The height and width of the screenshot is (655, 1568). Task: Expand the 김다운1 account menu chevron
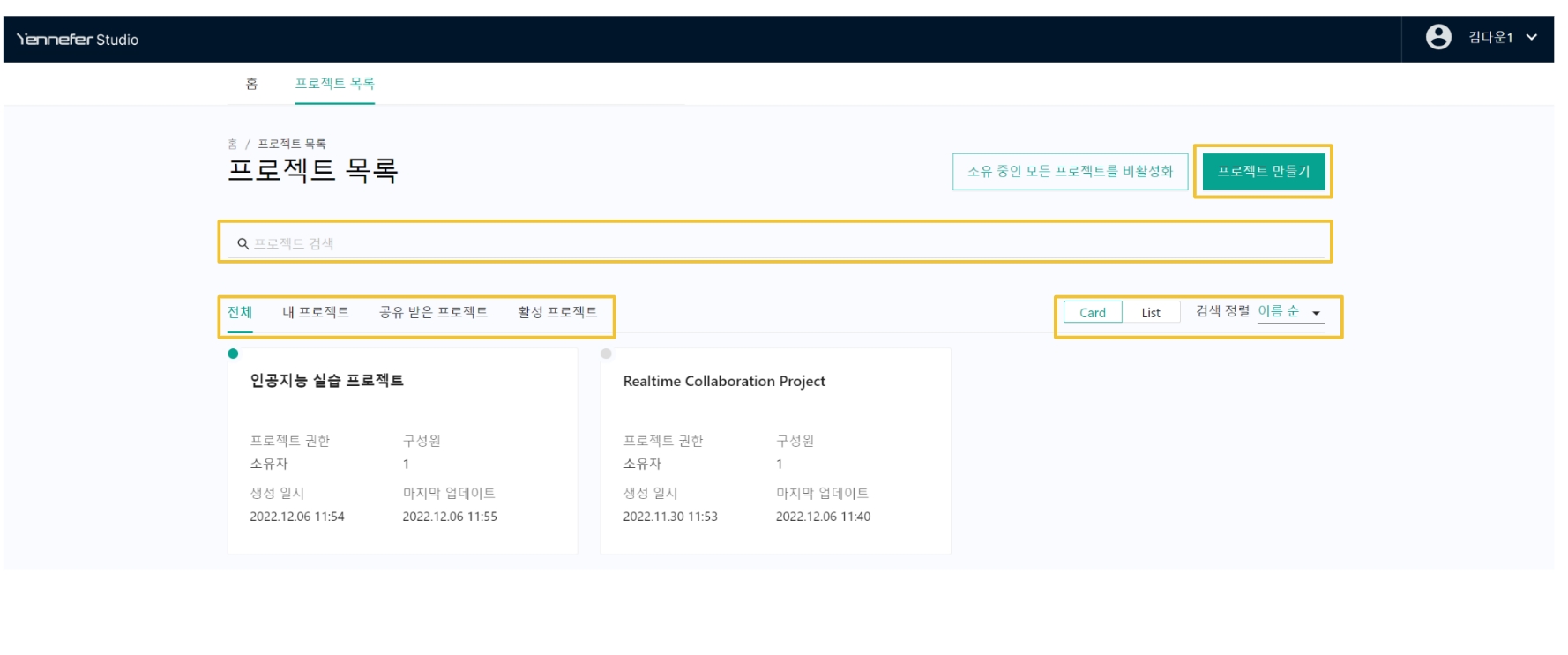tap(1532, 37)
